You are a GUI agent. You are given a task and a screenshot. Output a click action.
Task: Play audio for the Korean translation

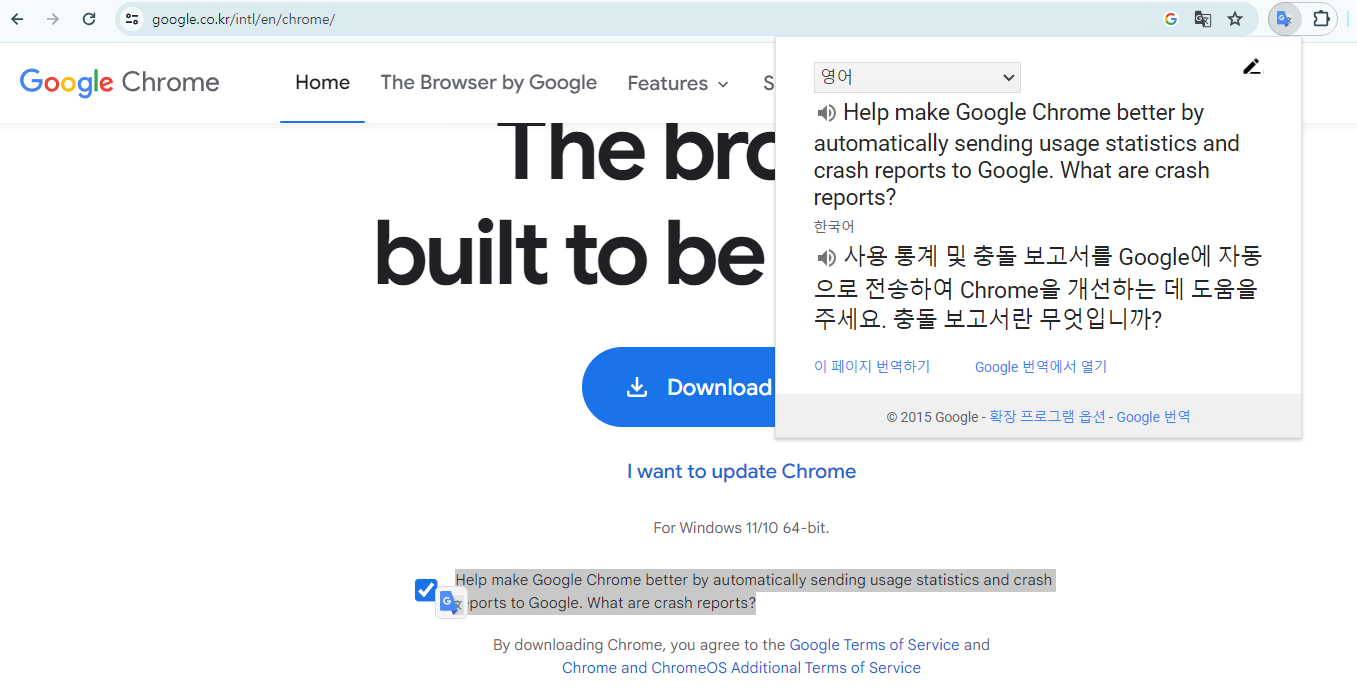[827, 258]
